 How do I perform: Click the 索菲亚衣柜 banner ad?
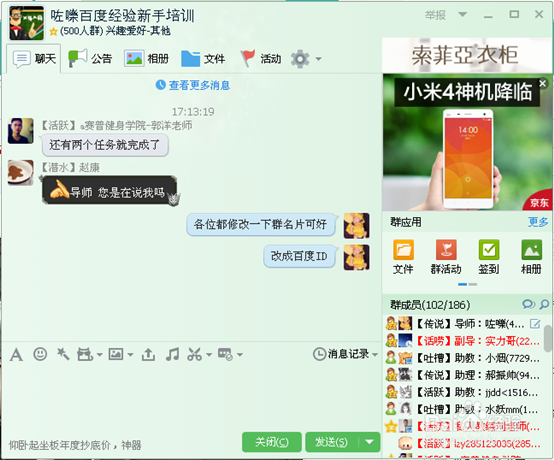coord(466,55)
